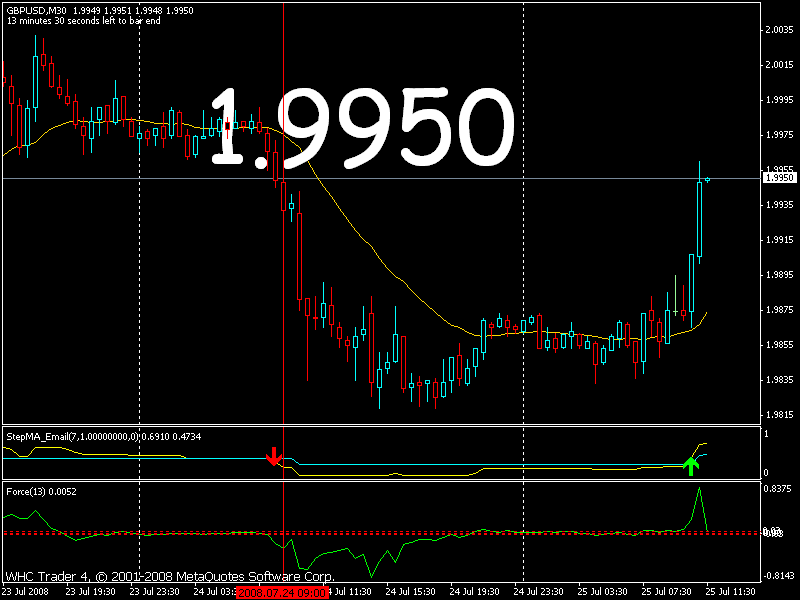Click price scale value 1.9815
Screen dimensions: 800x600
pos(780,415)
